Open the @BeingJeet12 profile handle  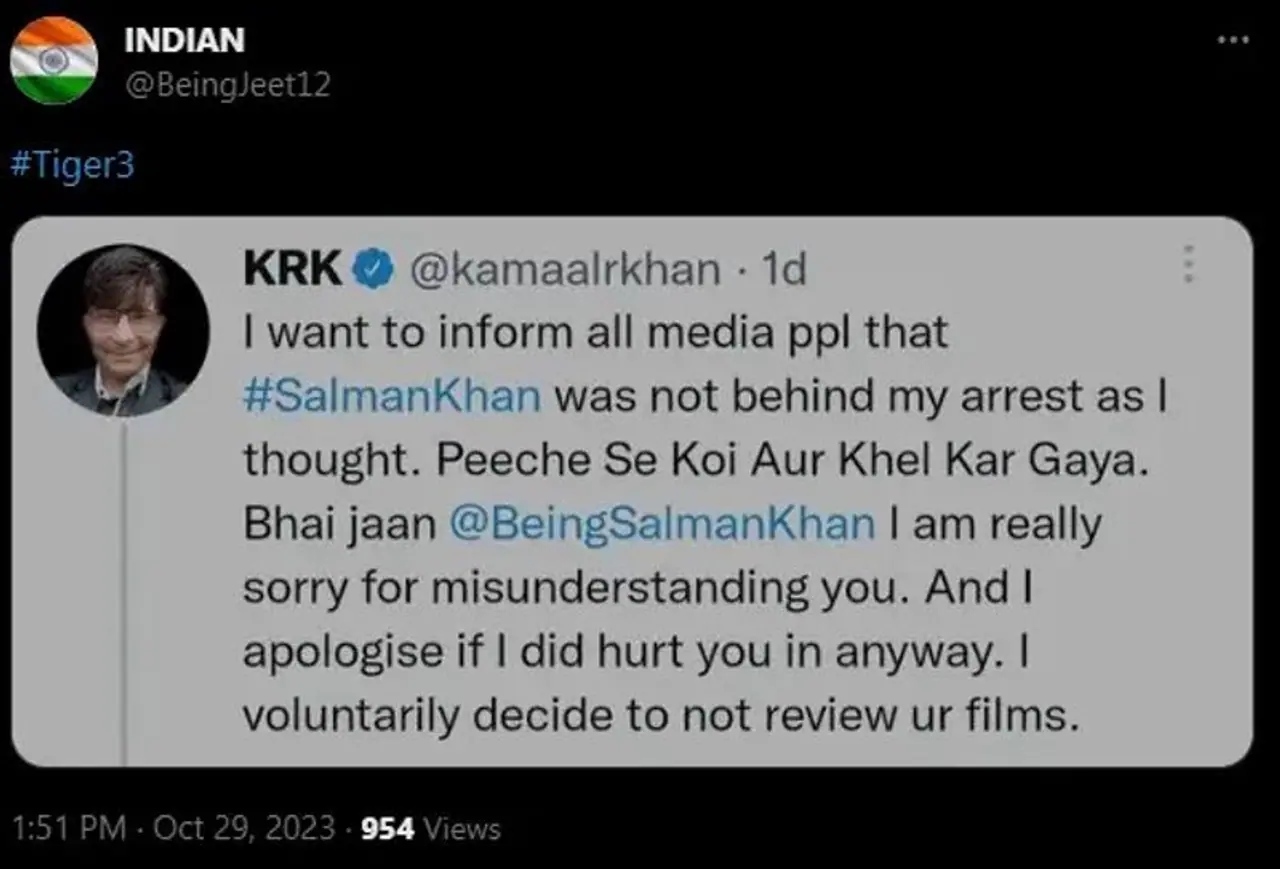[x=225, y=86]
